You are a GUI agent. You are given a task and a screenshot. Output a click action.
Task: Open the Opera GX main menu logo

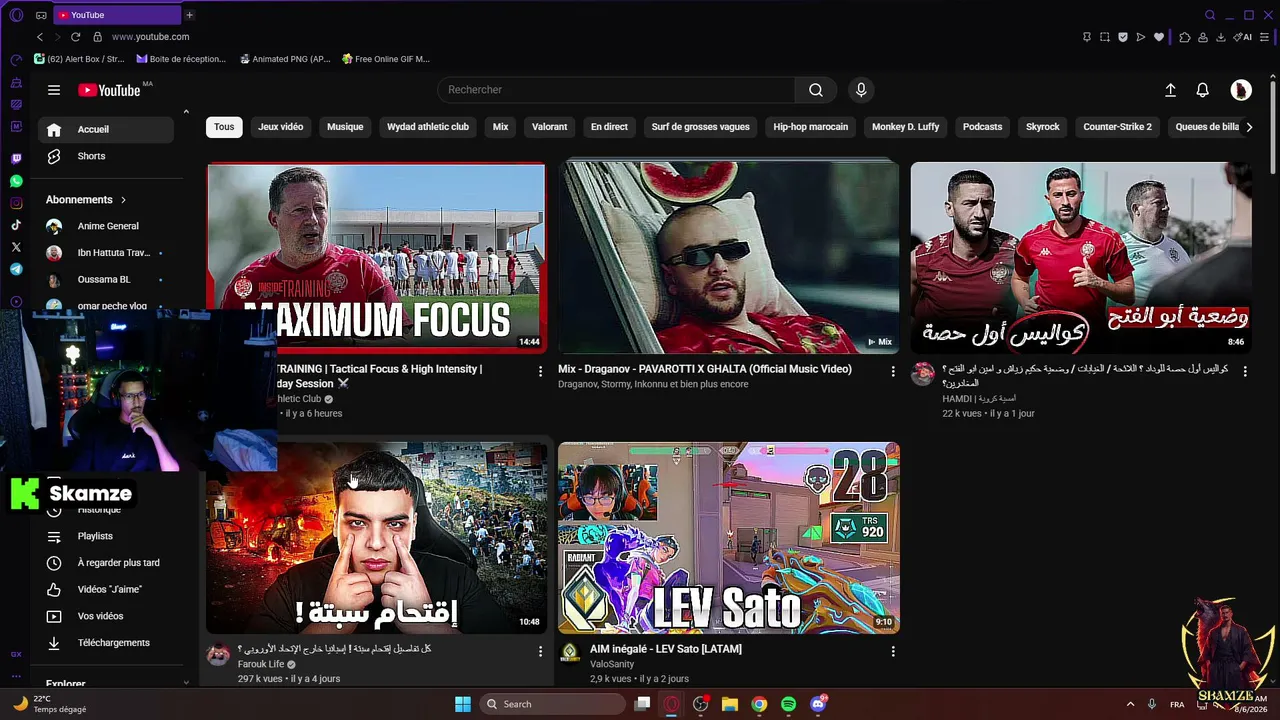(16, 15)
